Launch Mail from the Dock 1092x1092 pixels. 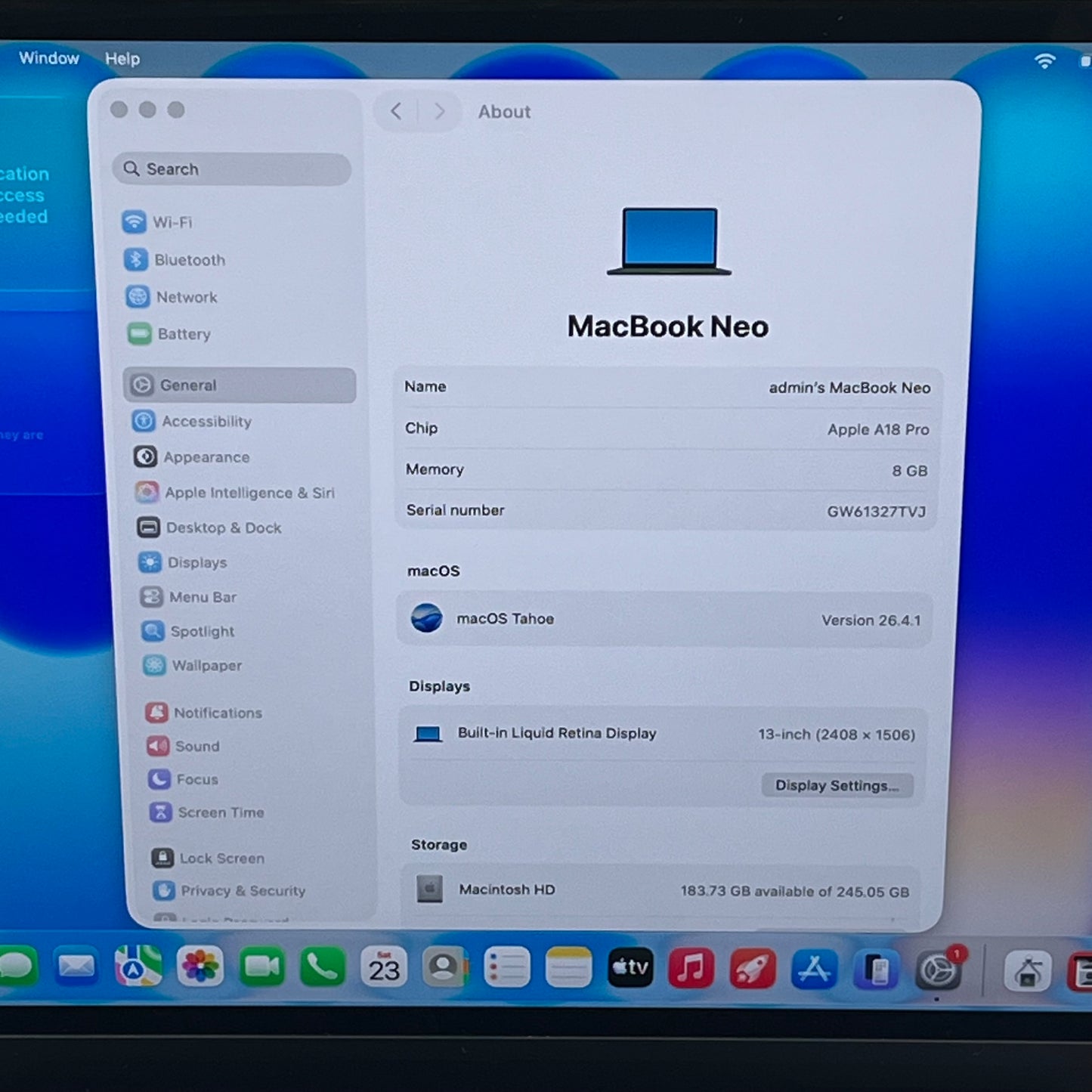point(76,967)
